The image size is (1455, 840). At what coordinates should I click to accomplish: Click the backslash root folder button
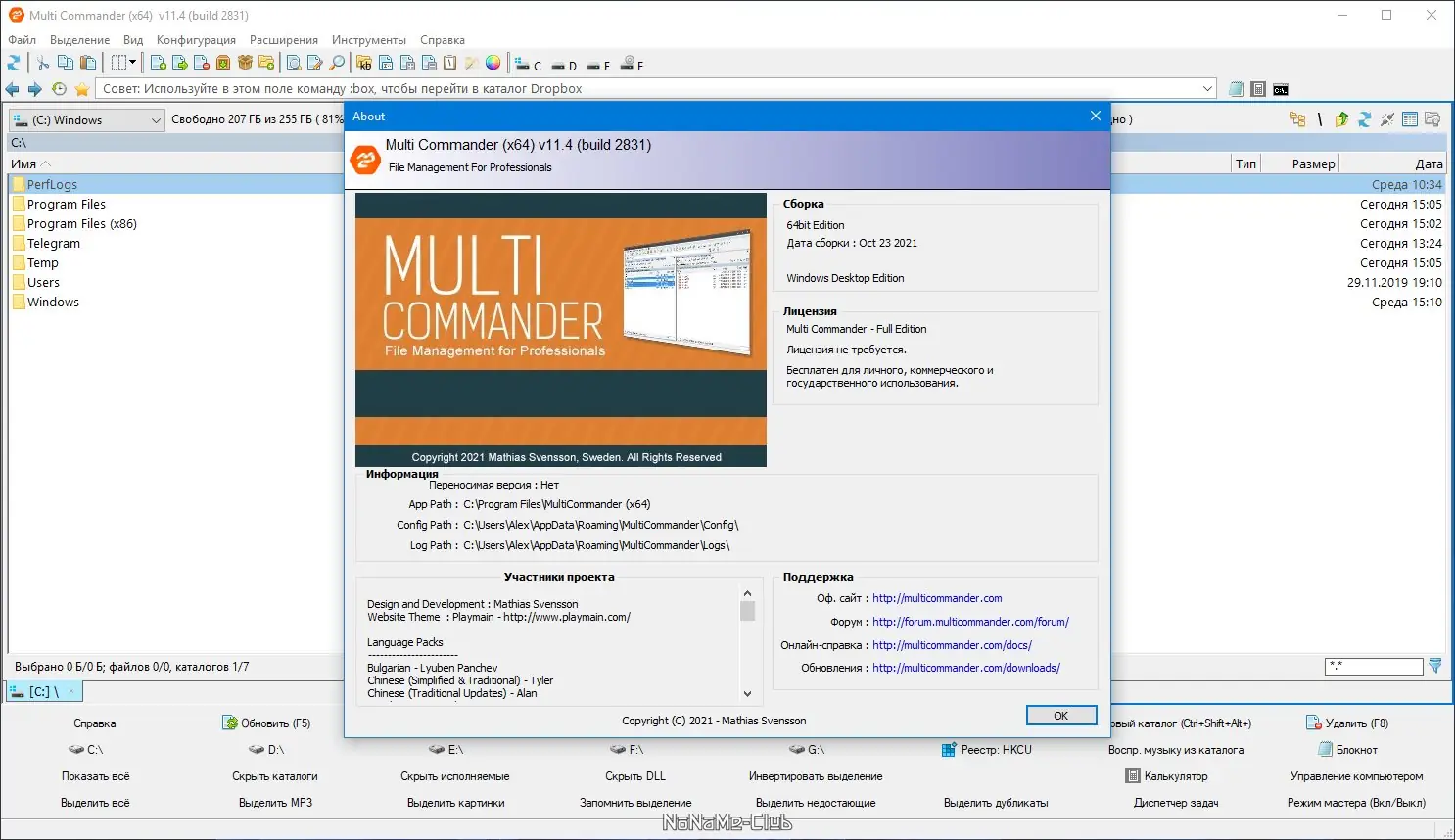coord(1320,119)
